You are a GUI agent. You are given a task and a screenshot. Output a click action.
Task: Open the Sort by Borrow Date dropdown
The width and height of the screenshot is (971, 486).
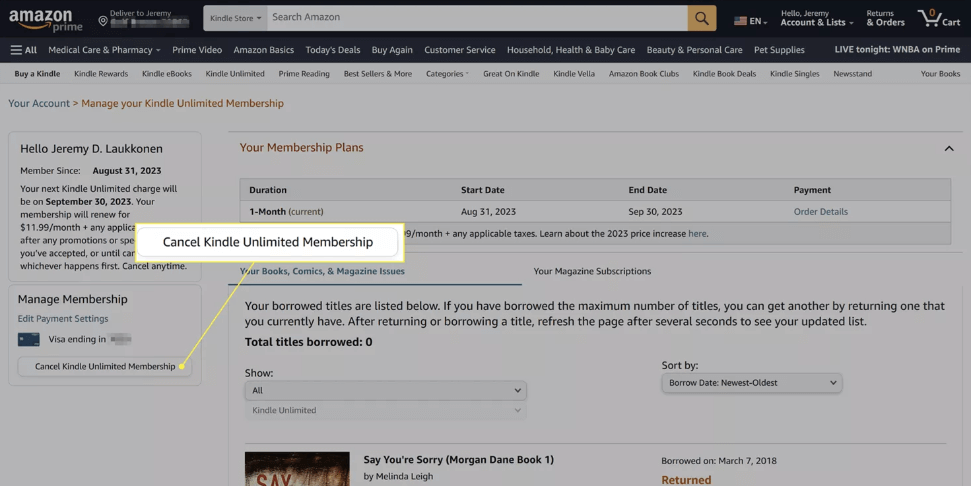751,383
